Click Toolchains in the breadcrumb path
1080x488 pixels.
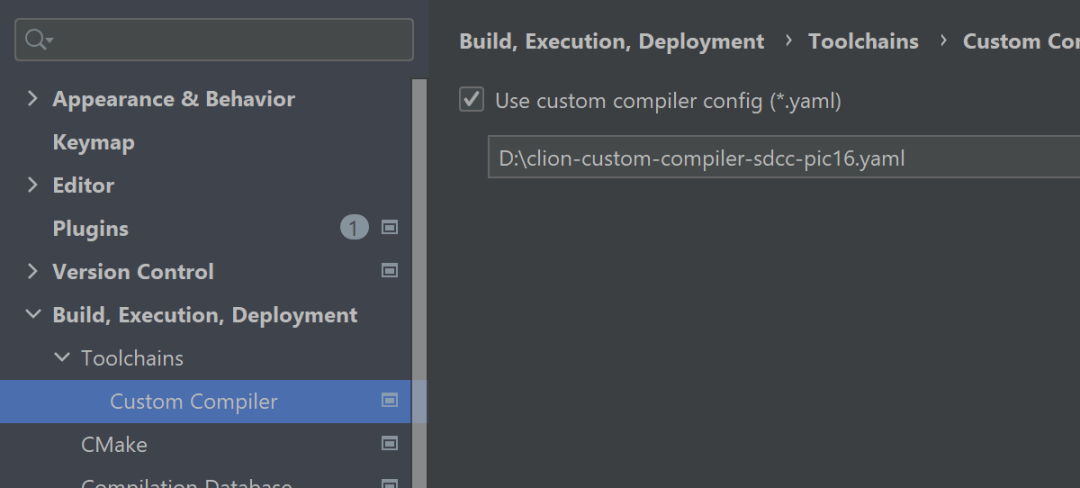tap(863, 41)
